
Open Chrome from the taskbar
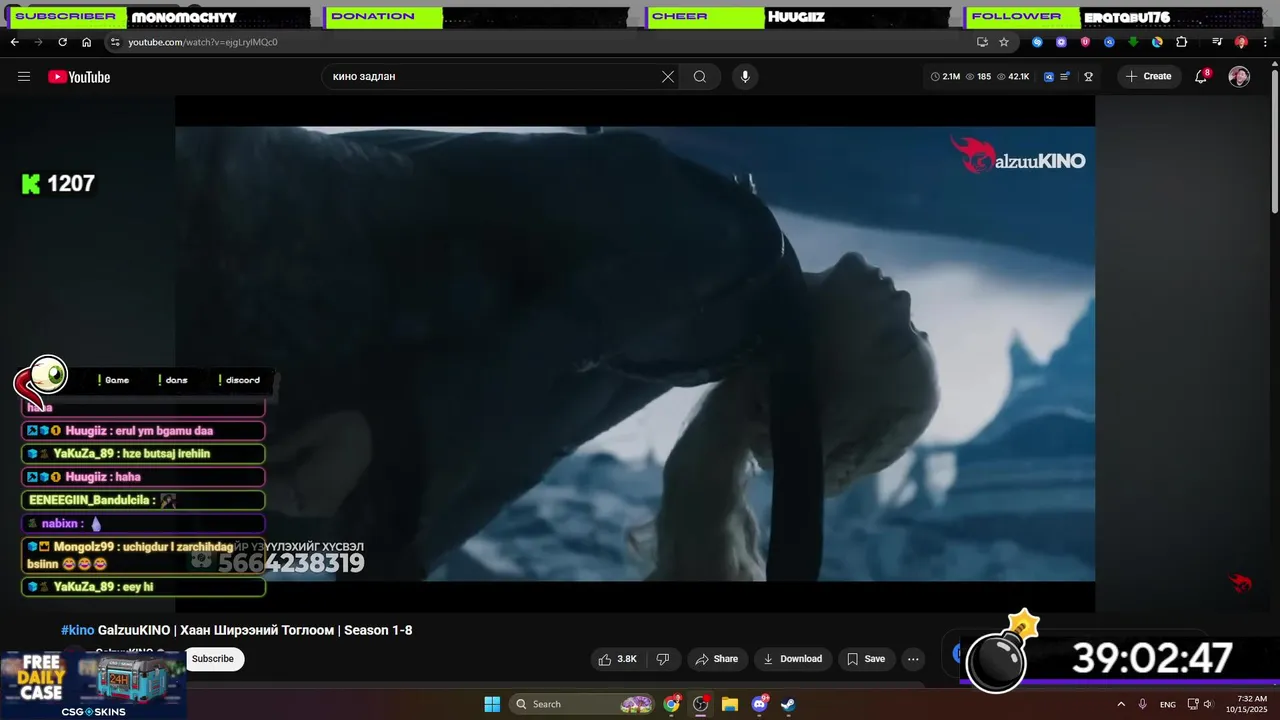tap(672, 704)
